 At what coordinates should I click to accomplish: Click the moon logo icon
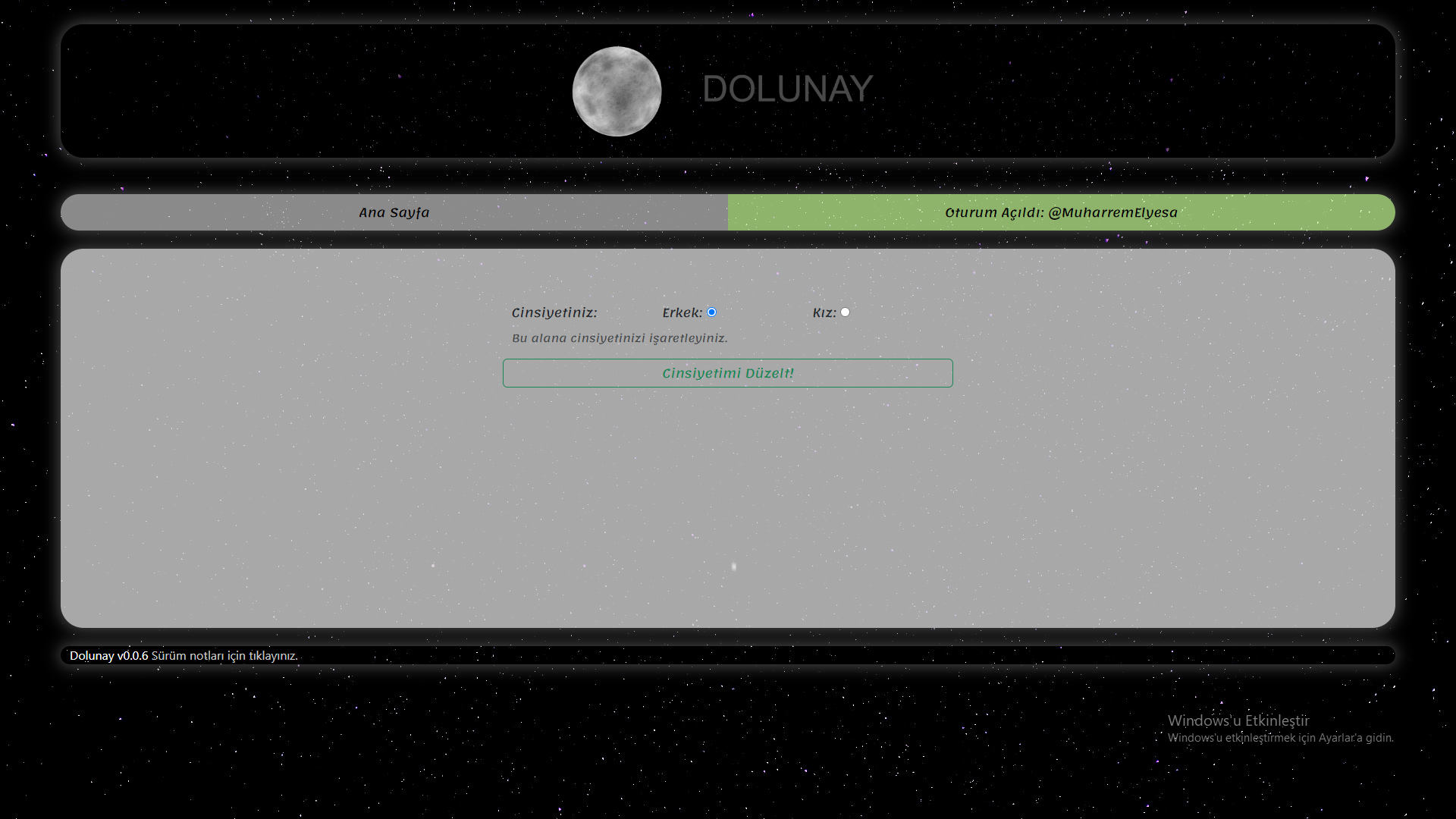[617, 91]
